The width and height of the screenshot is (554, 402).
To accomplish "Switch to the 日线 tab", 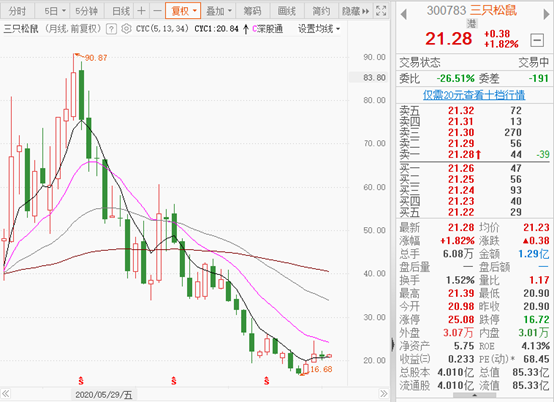I will [x=121, y=11].
